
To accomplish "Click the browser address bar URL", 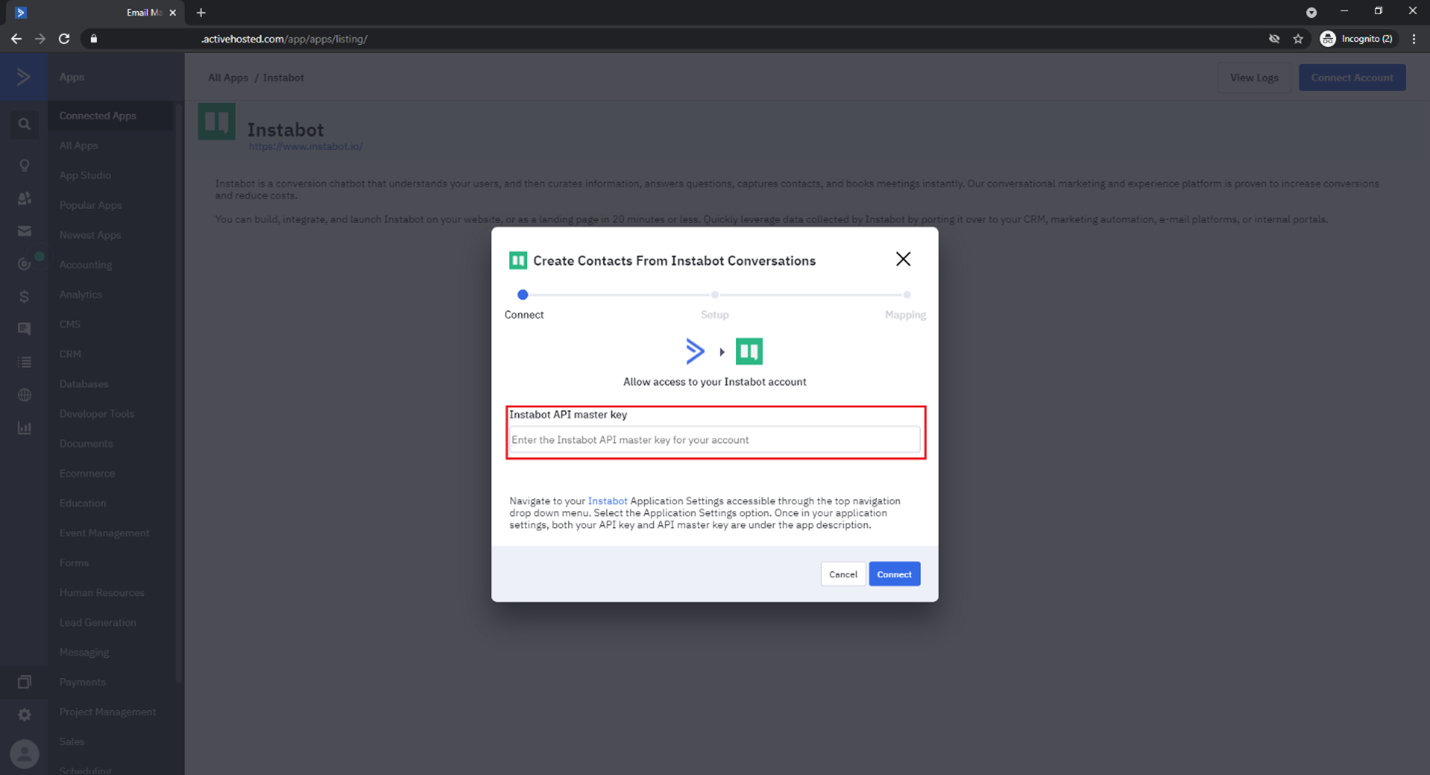I will pyautogui.click(x=284, y=39).
